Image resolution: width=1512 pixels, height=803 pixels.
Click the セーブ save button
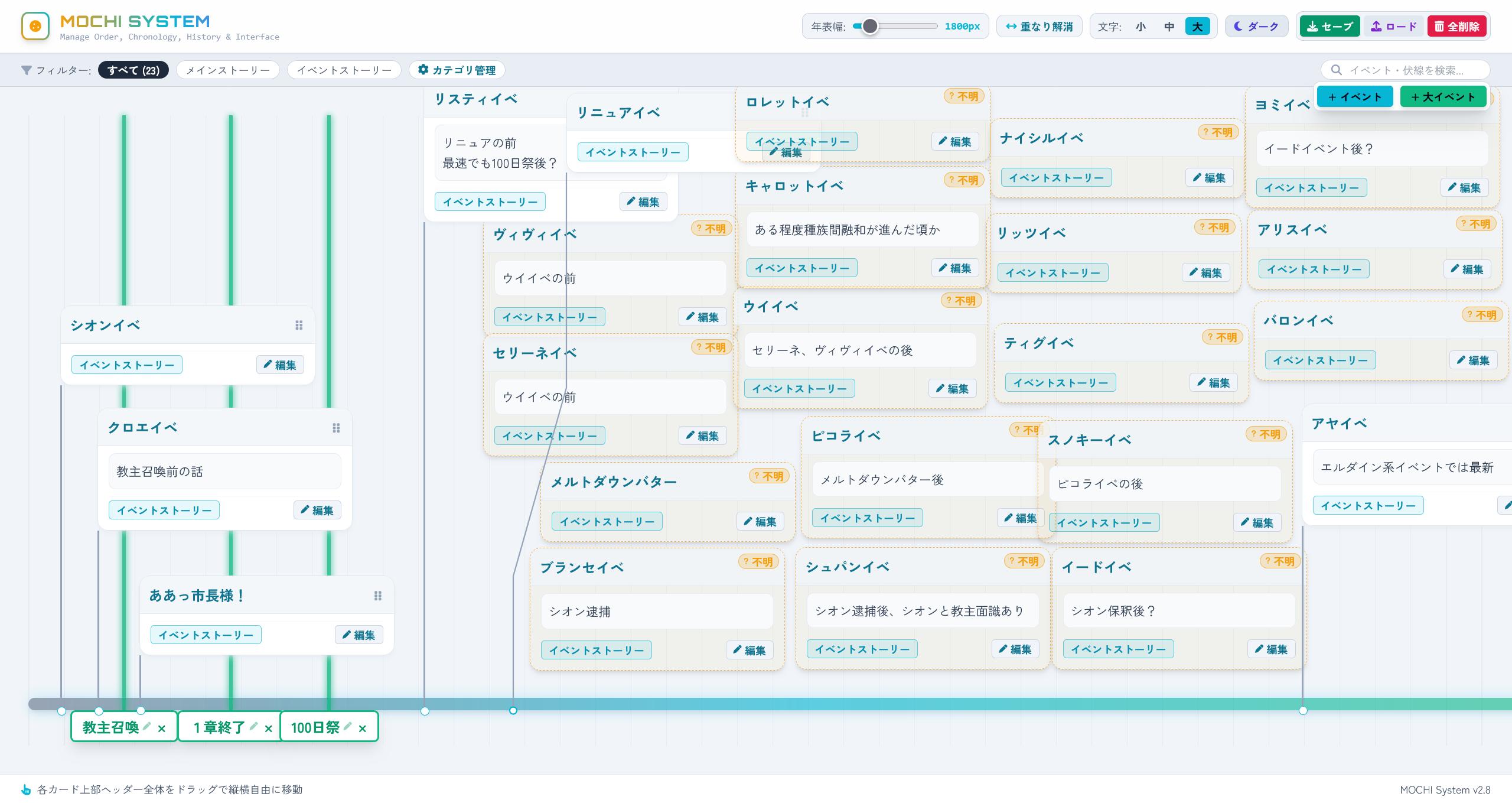[x=1330, y=27]
